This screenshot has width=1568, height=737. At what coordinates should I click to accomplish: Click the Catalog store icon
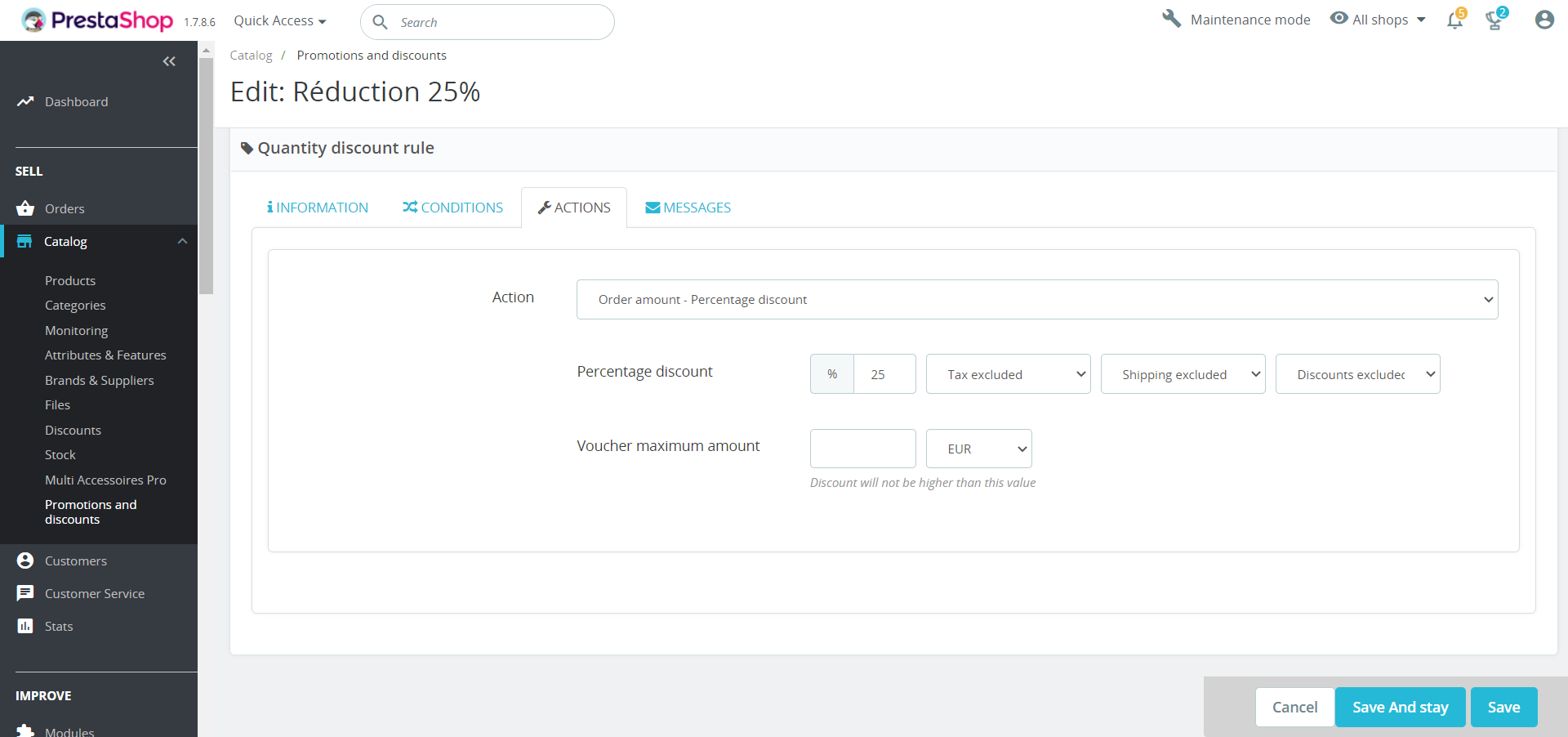click(x=24, y=241)
